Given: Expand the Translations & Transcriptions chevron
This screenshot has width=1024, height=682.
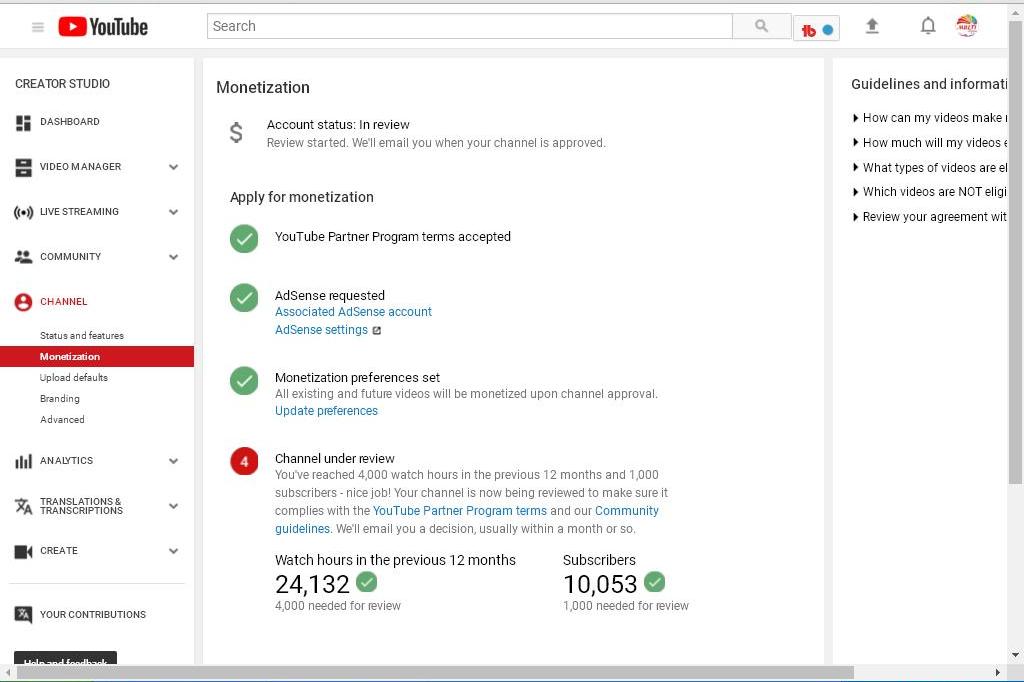Looking at the screenshot, I should click(x=174, y=506).
